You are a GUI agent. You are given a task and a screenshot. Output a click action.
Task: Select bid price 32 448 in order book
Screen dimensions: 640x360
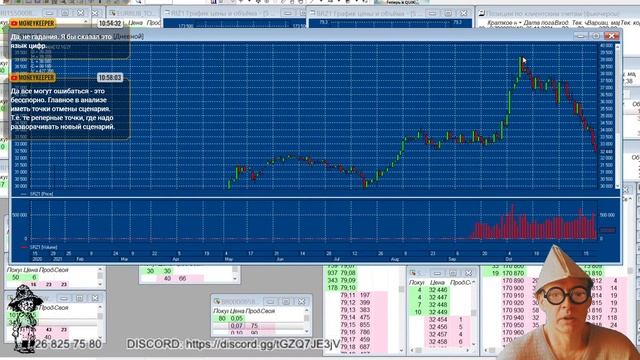438,304
